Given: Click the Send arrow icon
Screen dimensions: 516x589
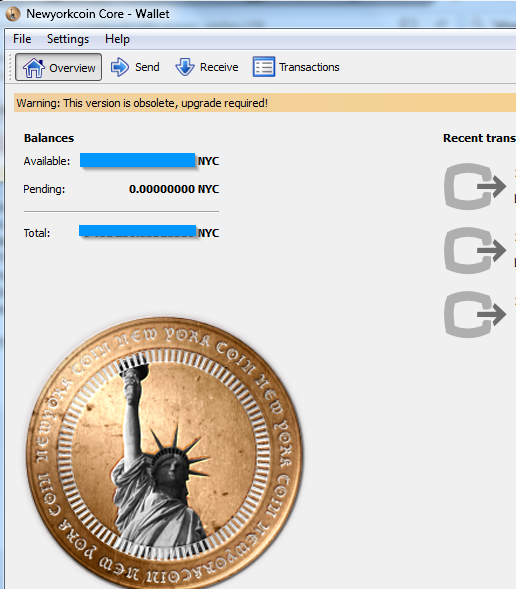Looking at the screenshot, I should [x=120, y=67].
